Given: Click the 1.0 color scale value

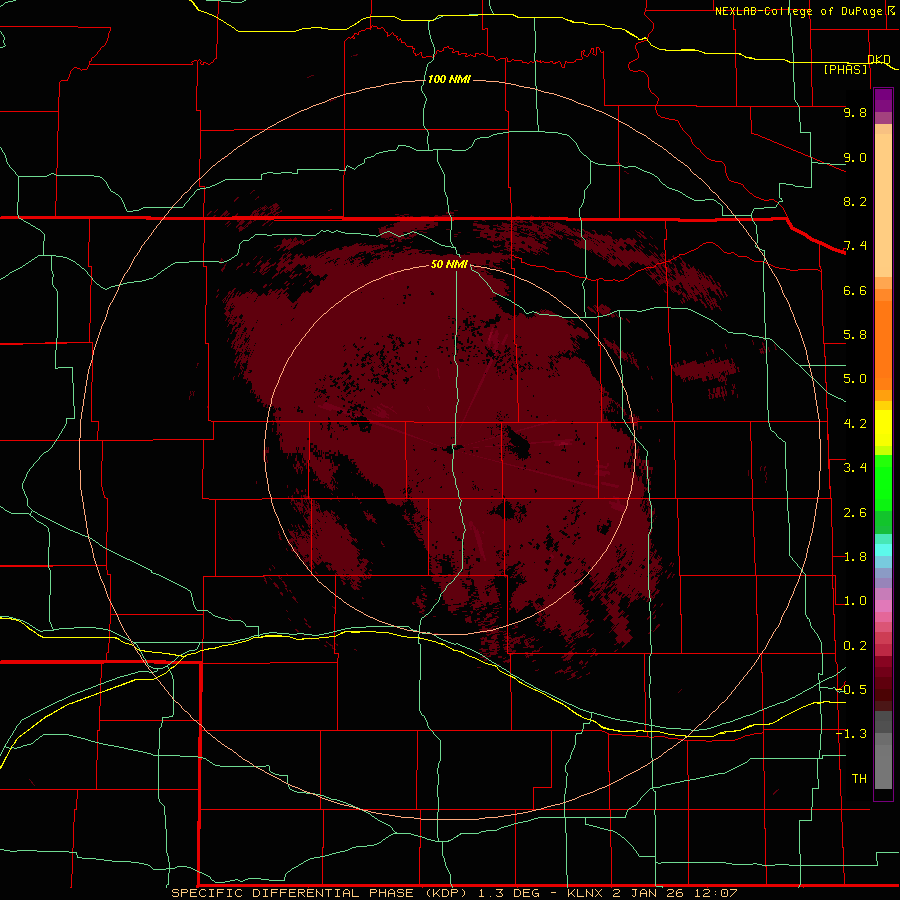Looking at the screenshot, I should [855, 601].
